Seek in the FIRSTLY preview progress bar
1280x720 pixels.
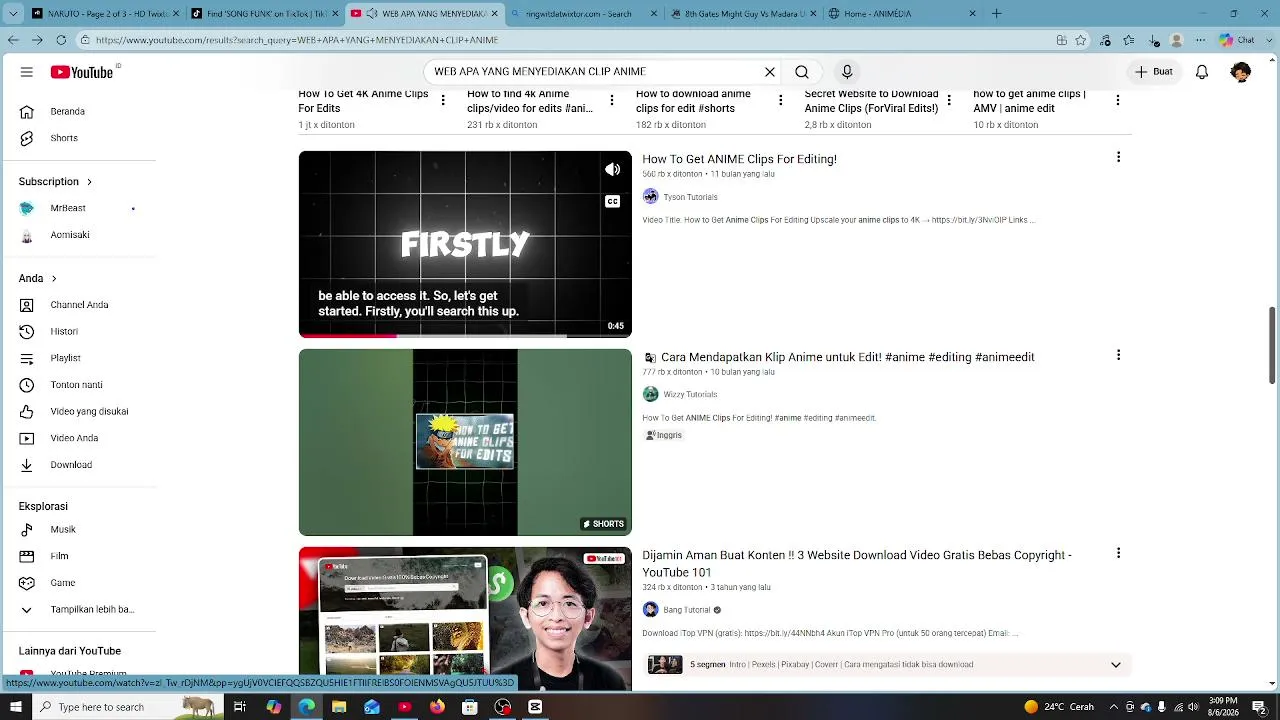465,335
